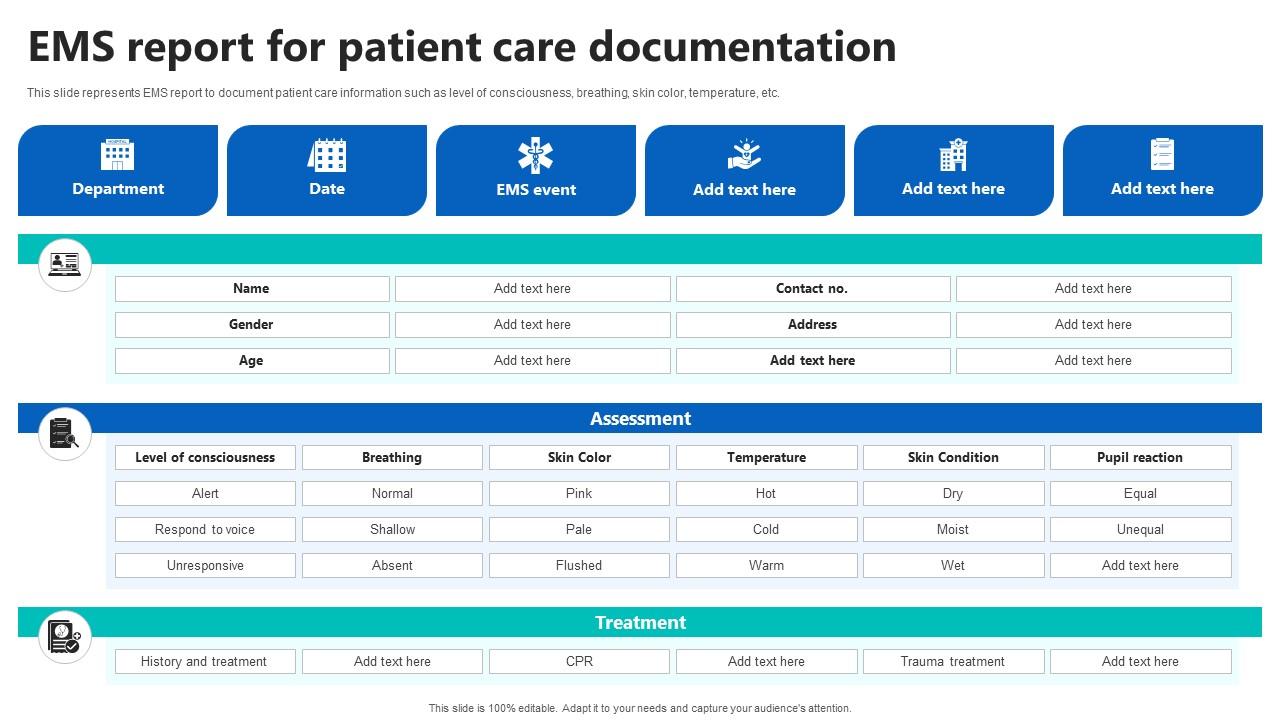Click the CPR treatment cell
Screen dimensions: 1280x720
point(579,661)
